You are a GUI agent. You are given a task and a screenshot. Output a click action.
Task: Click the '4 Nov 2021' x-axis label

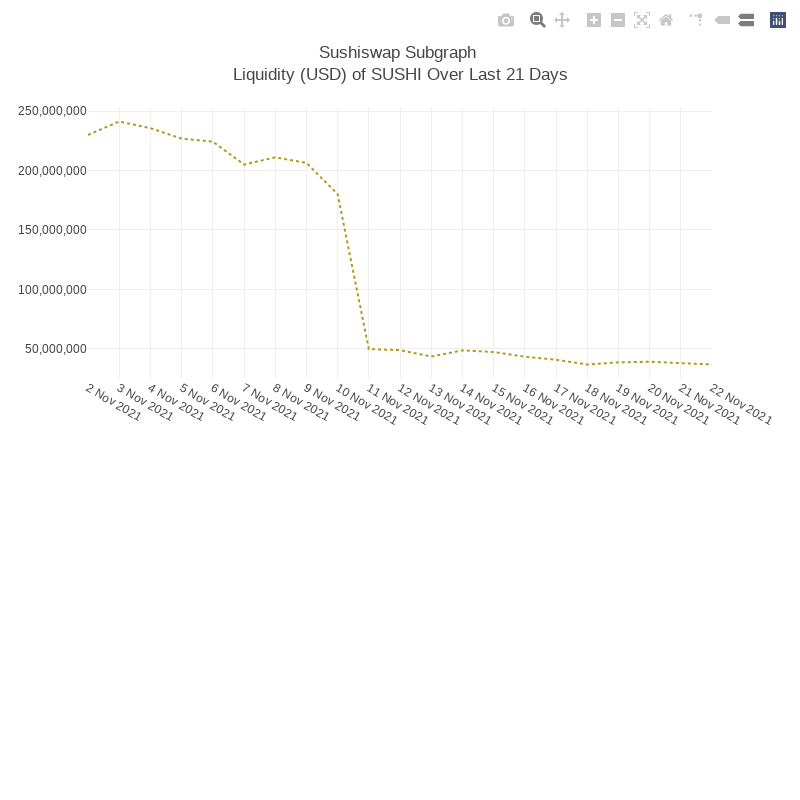tap(176, 403)
